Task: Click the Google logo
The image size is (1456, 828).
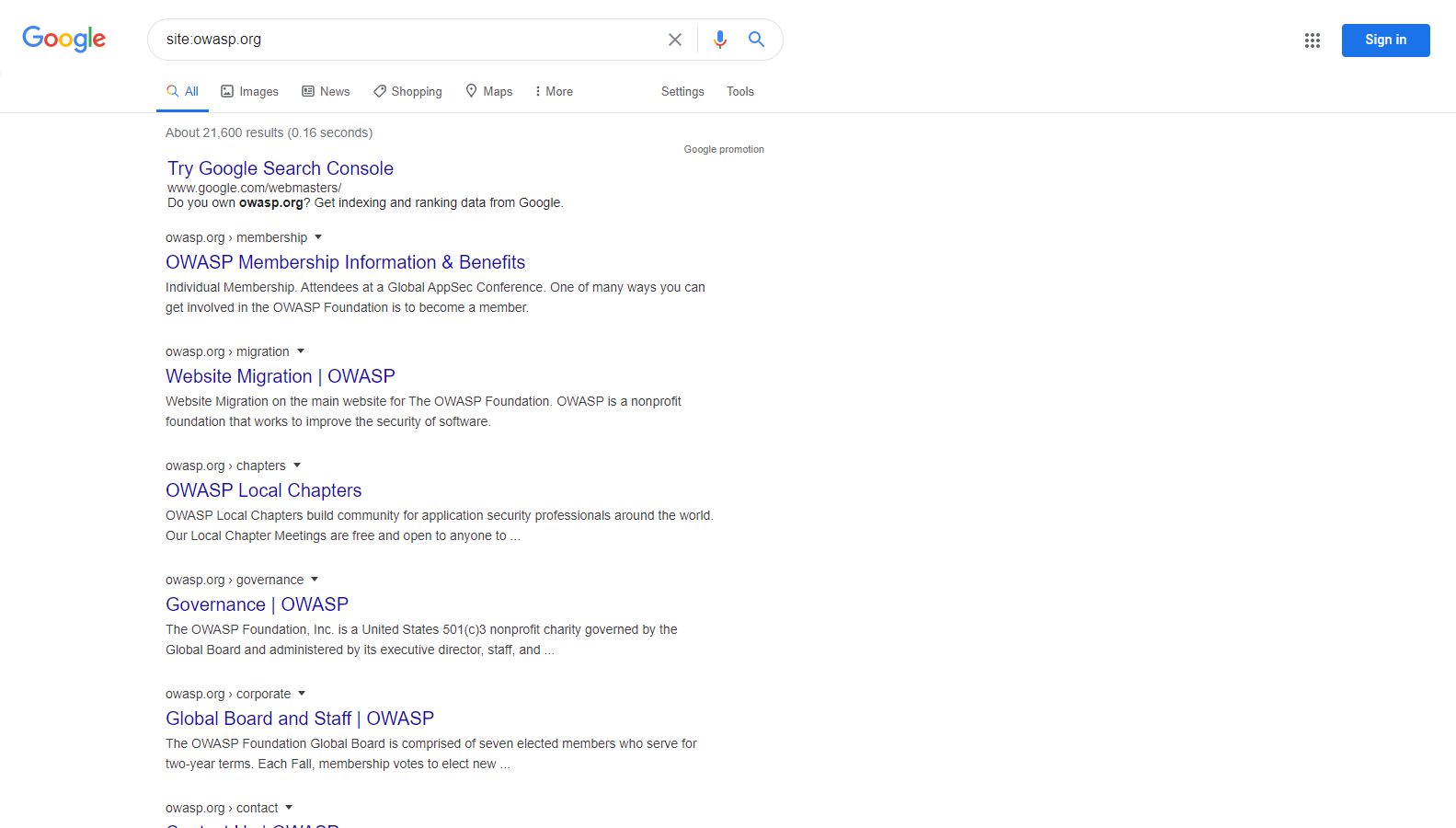Action: pos(63,39)
